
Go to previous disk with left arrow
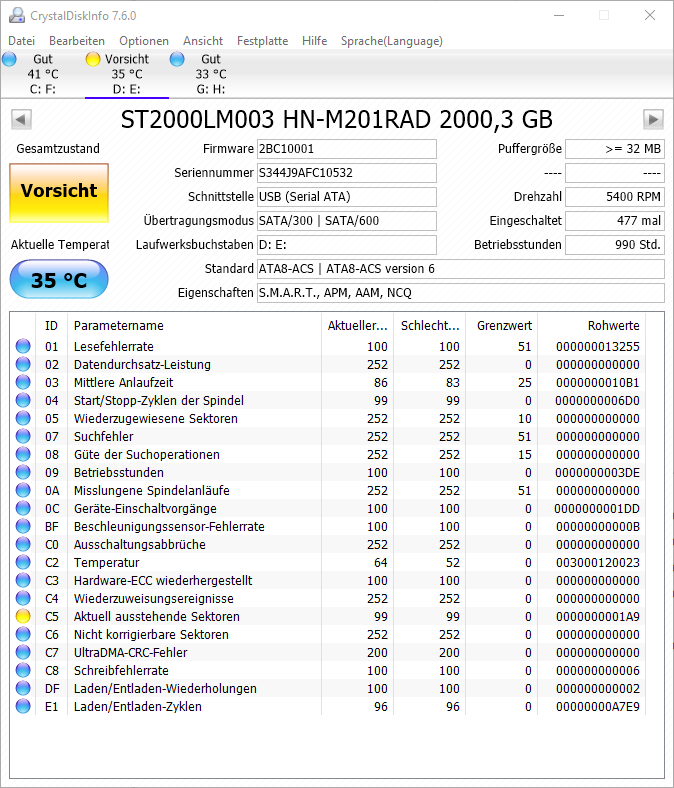pyautogui.click(x=21, y=120)
